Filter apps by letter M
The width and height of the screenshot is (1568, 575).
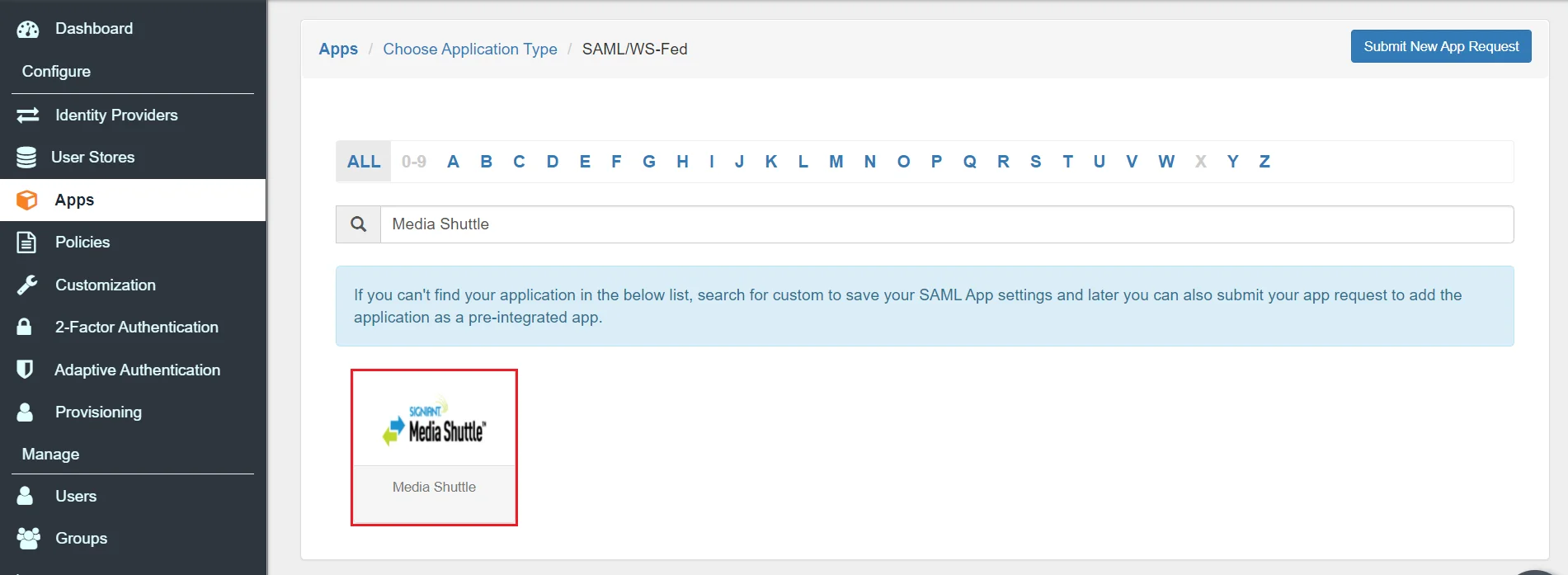(x=836, y=162)
